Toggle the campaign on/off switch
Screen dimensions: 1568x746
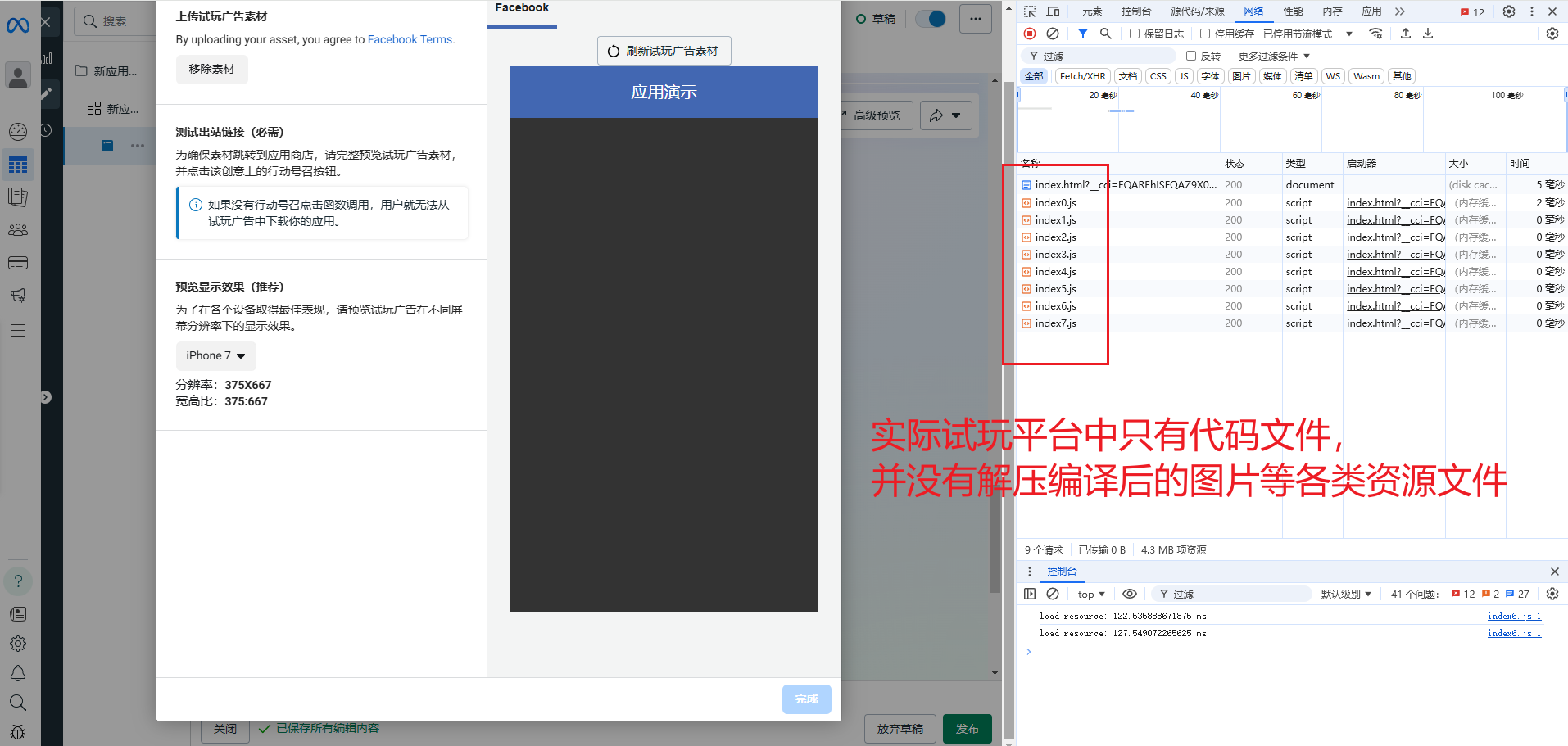tap(931, 19)
